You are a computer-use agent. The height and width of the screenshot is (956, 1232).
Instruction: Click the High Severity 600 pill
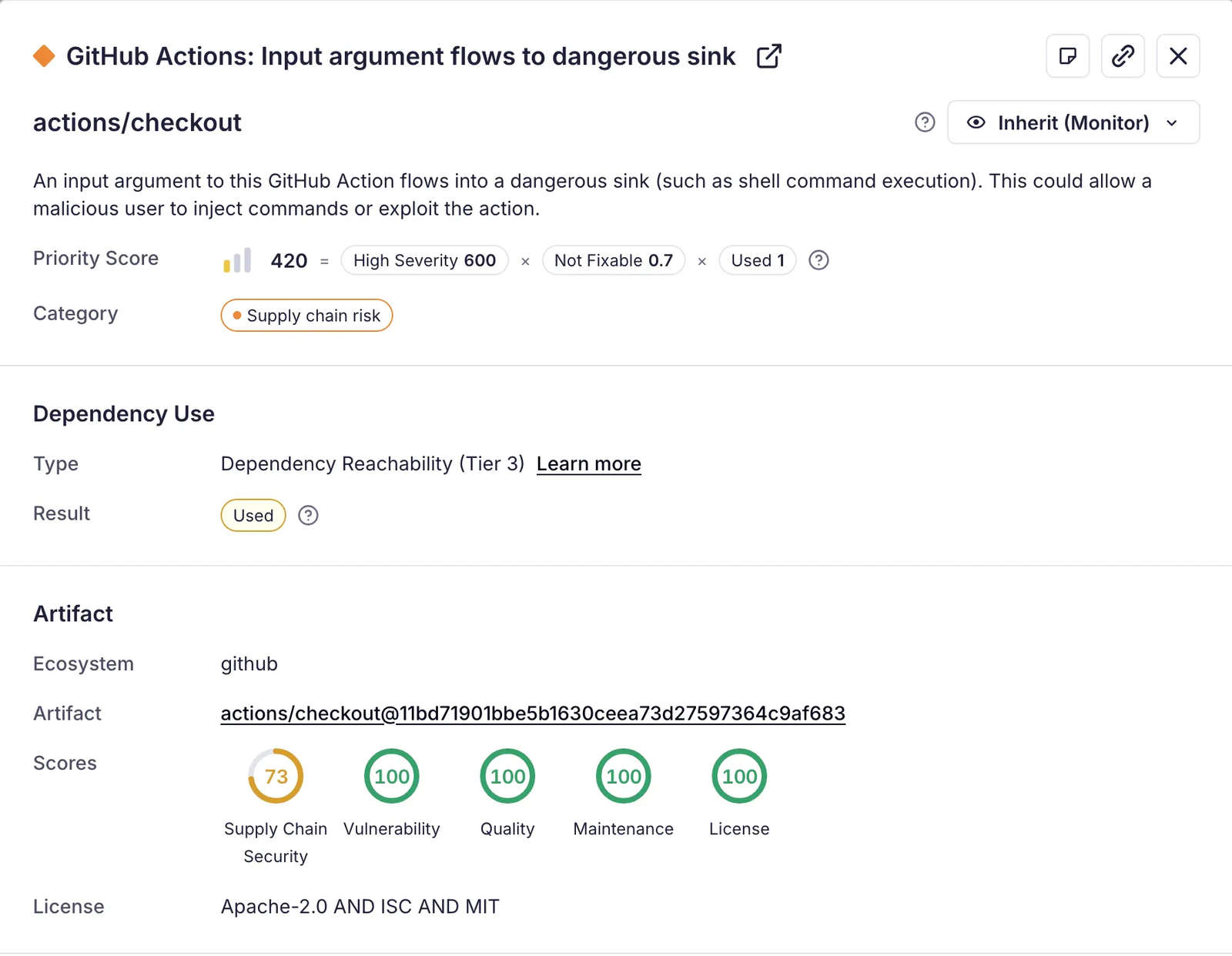click(x=424, y=261)
